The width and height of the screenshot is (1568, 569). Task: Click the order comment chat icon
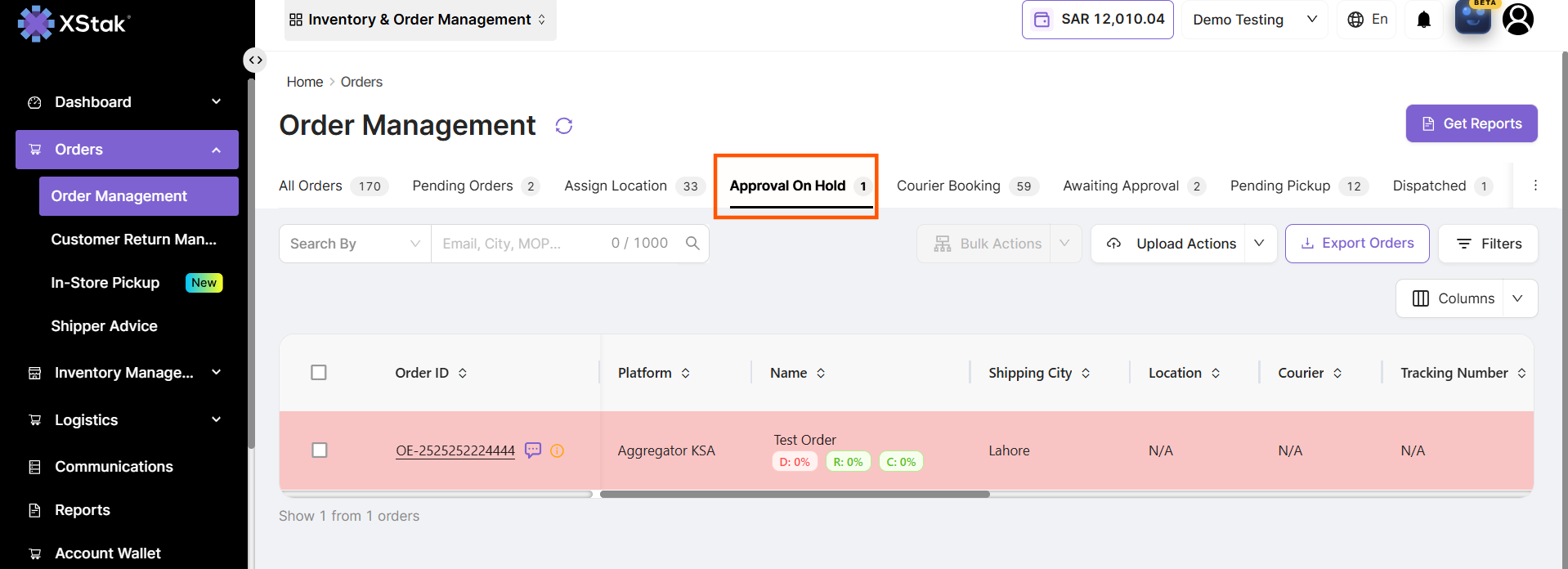point(533,450)
